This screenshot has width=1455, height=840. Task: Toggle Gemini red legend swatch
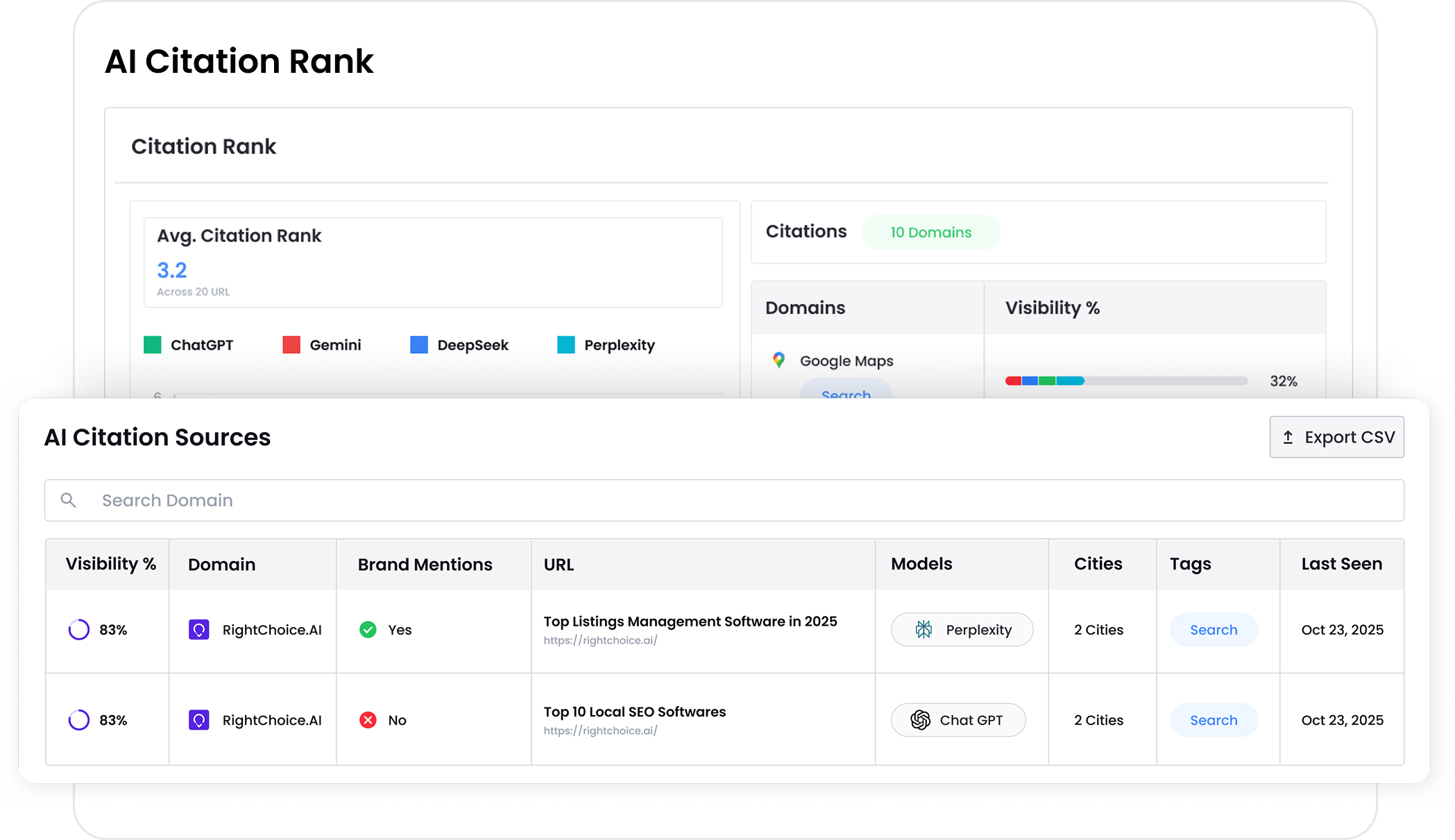pyautogui.click(x=291, y=345)
